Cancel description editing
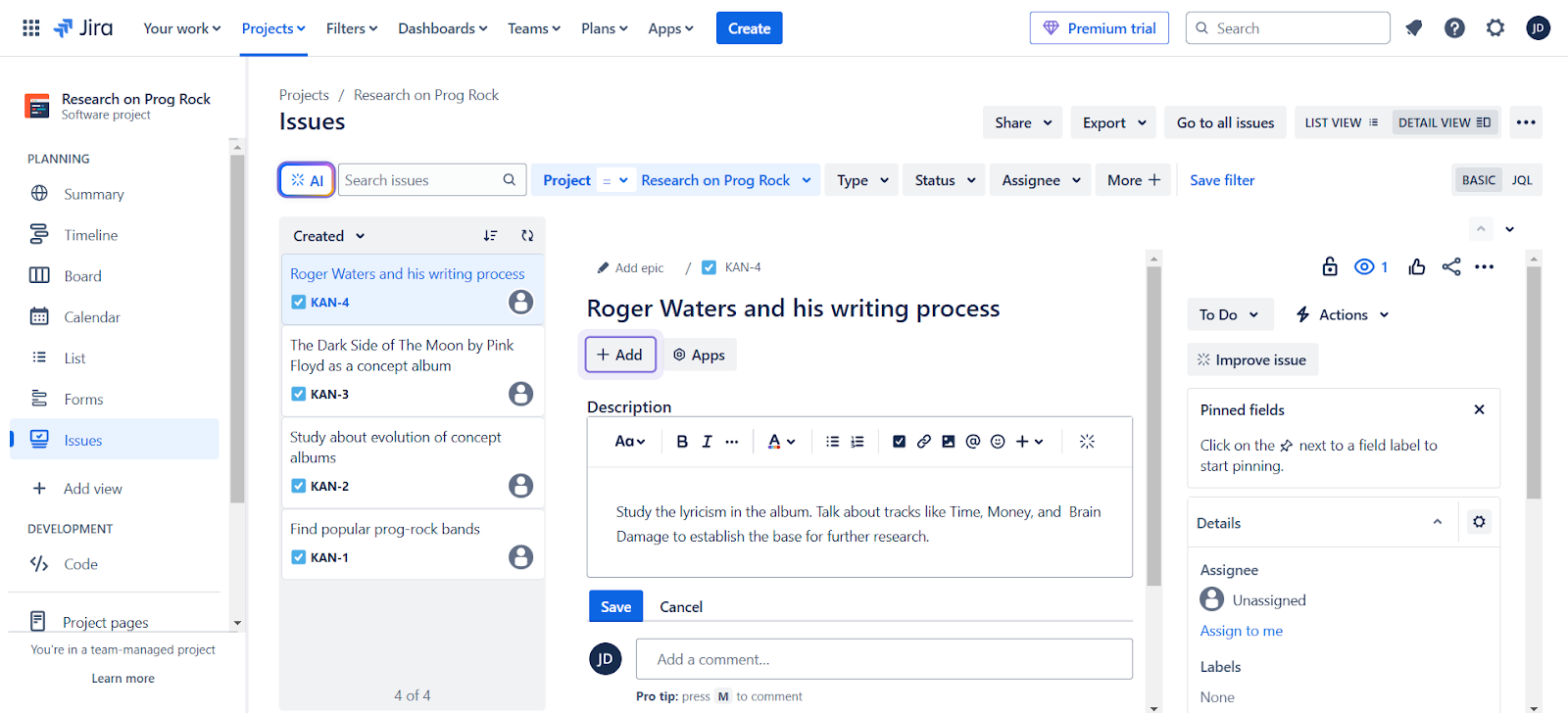 pos(681,606)
